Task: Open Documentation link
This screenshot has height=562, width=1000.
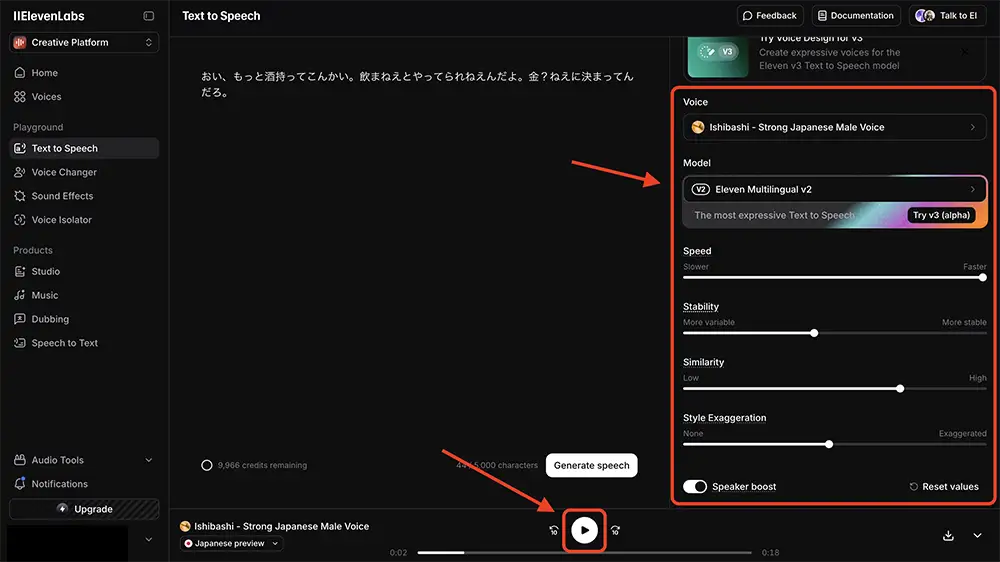Action: pyautogui.click(x=856, y=15)
